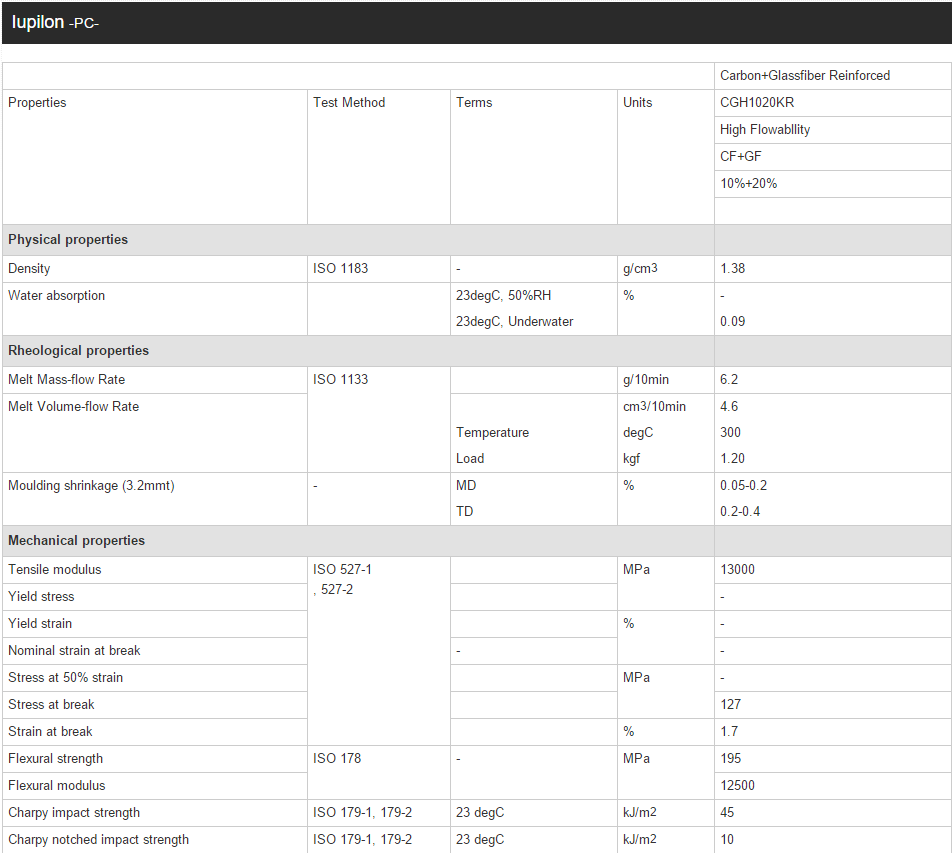This screenshot has width=952, height=853.
Task: Click the CGH1020KR grade name
Action: tap(757, 103)
